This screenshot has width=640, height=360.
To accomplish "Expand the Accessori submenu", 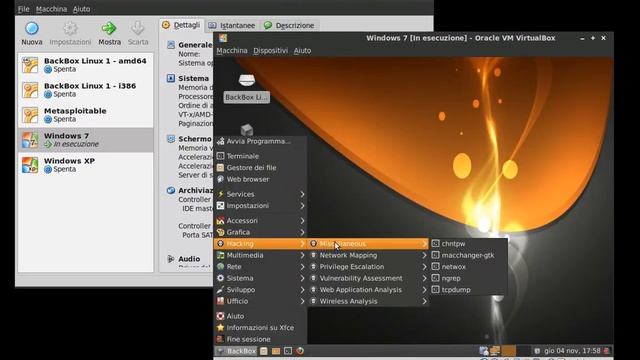I will [260, 221].
